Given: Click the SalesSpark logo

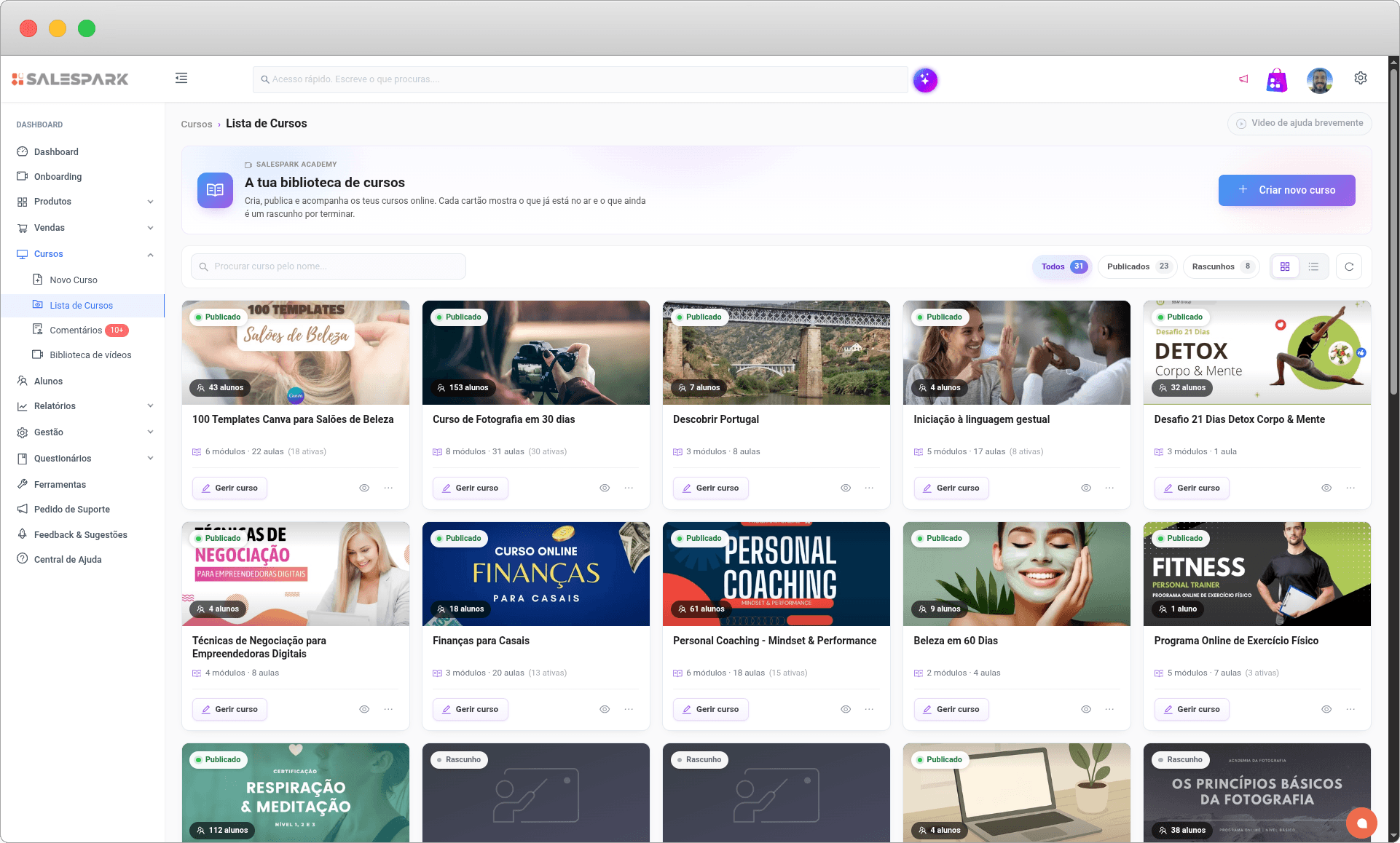Looking at the screenshot, I should click(x=71, y=79).
